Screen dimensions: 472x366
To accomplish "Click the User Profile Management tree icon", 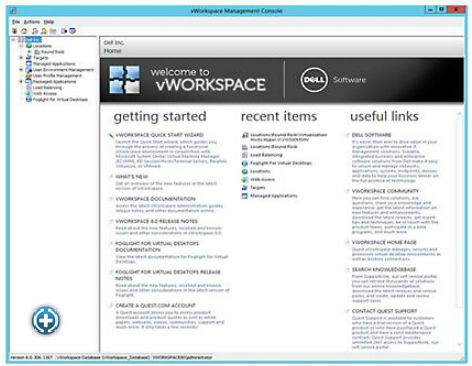I will point(29,76).
